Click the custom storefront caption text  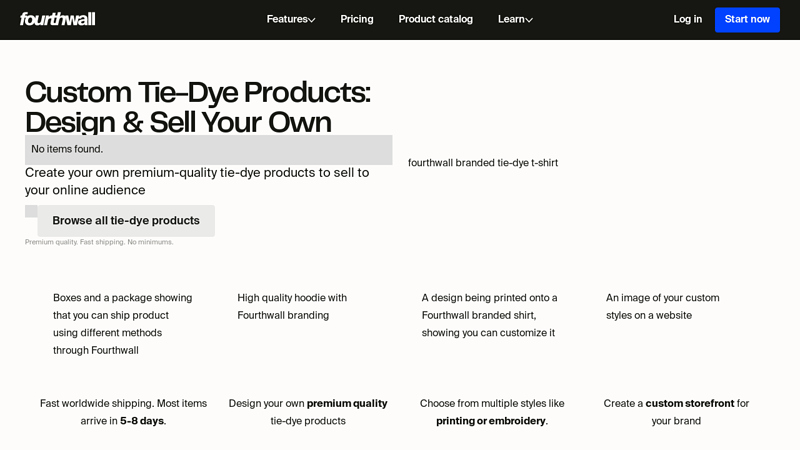coord(676,411)
